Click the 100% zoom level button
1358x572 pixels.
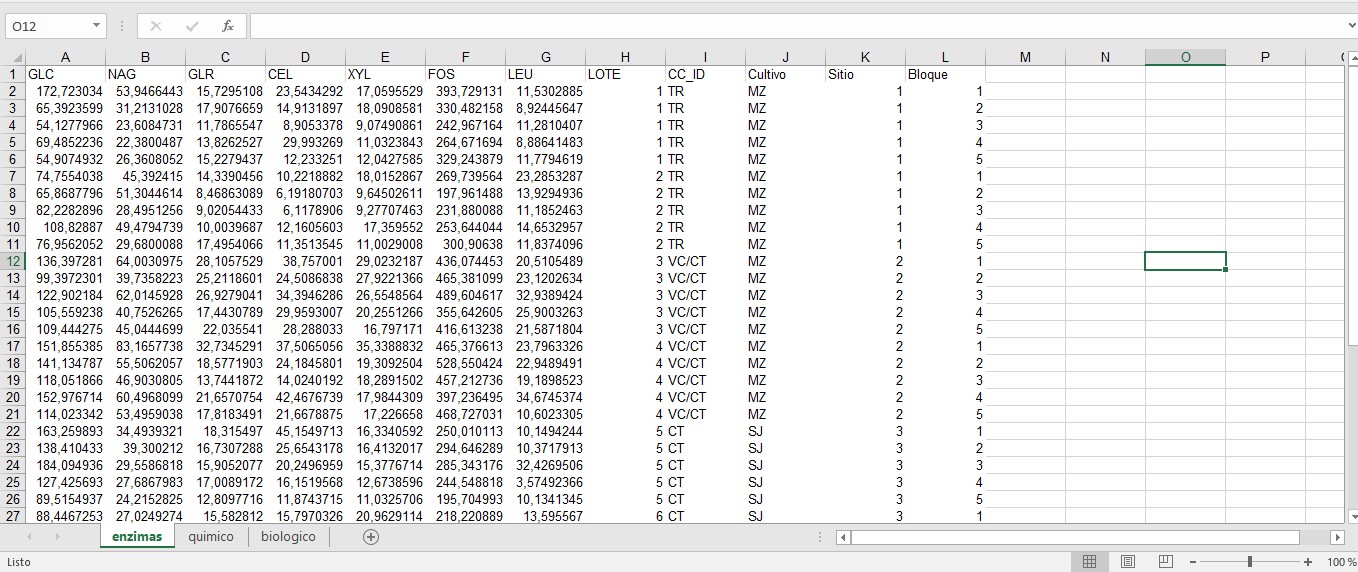click(1341, 562)
